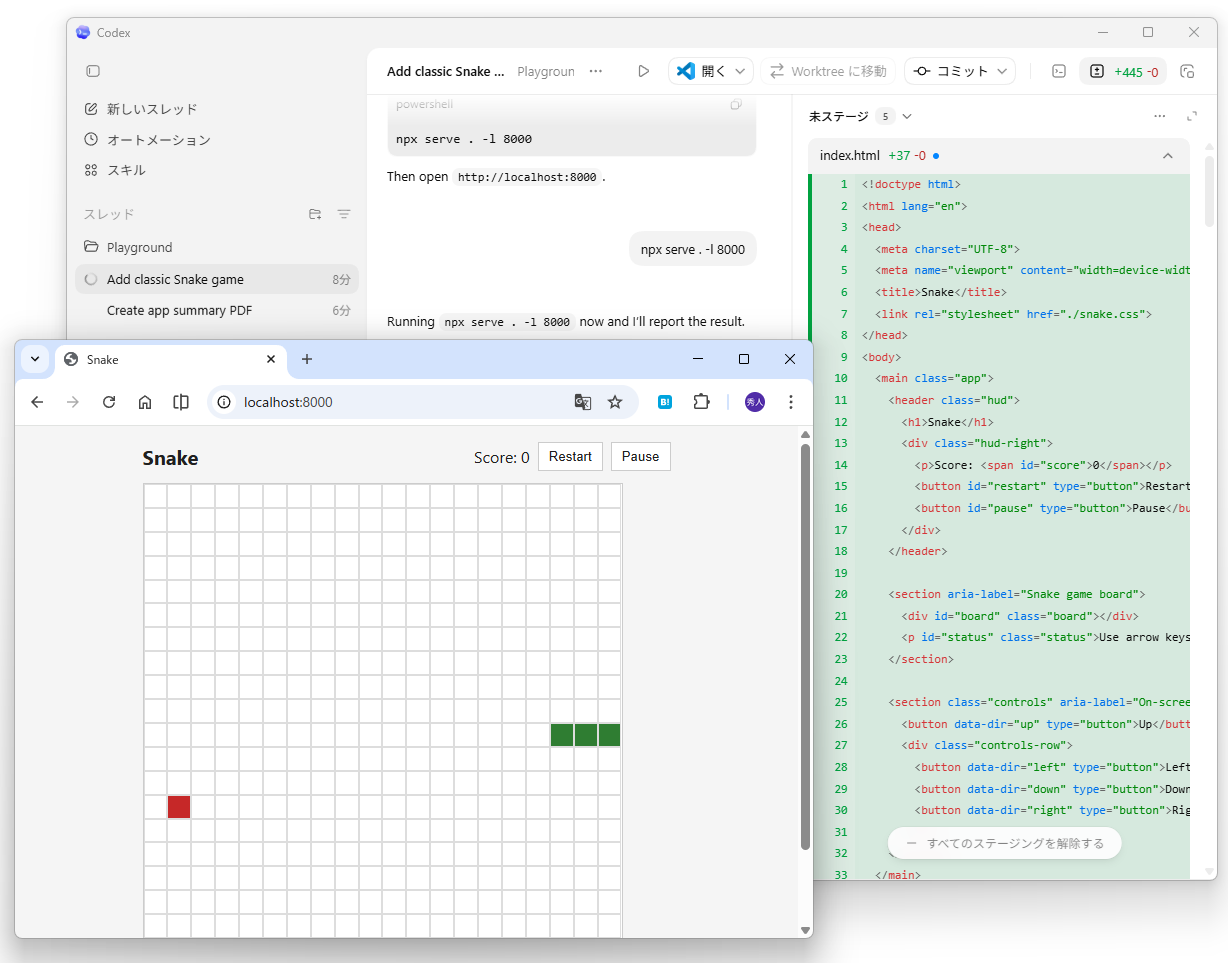Click the VS Code 開く button
Screen dimensions: 1228x963
(700, 71)
